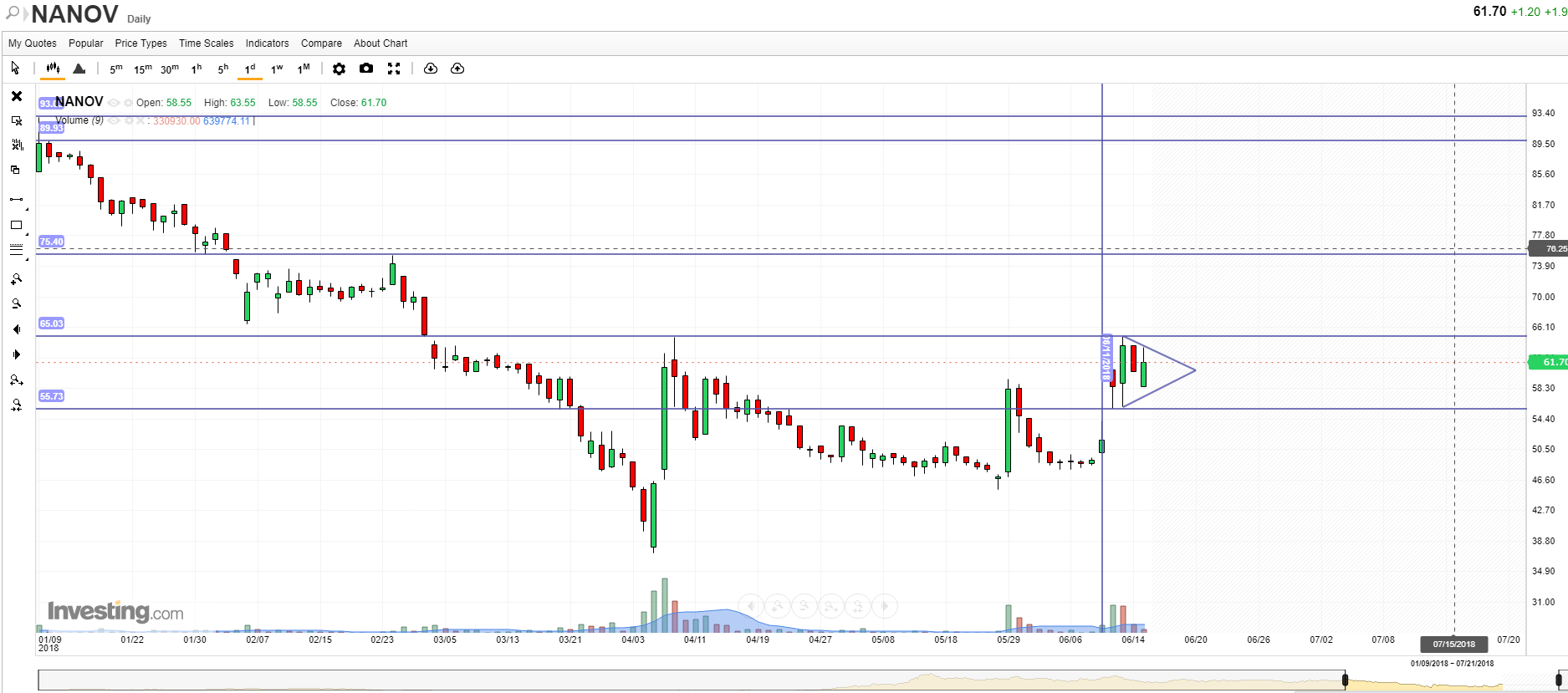Toggle NANOV series visibility eye icon

[114, 103]
